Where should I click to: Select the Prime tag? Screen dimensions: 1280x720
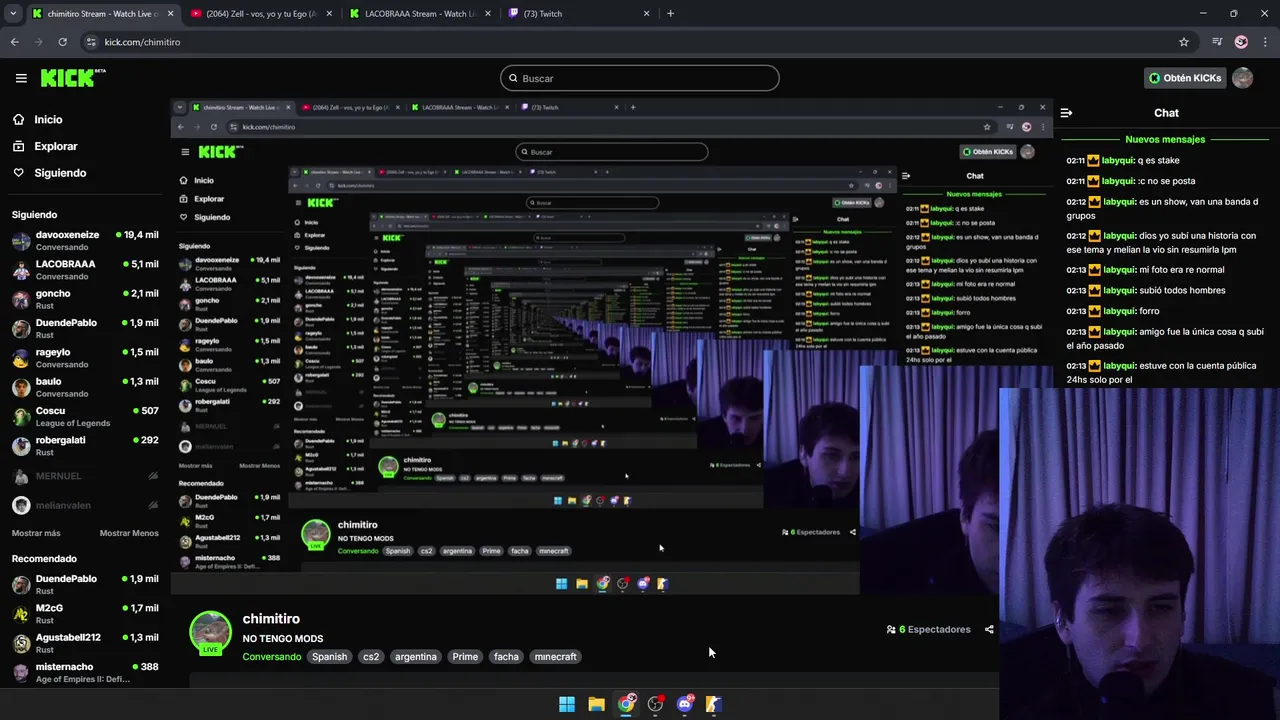tap(465, 657)
